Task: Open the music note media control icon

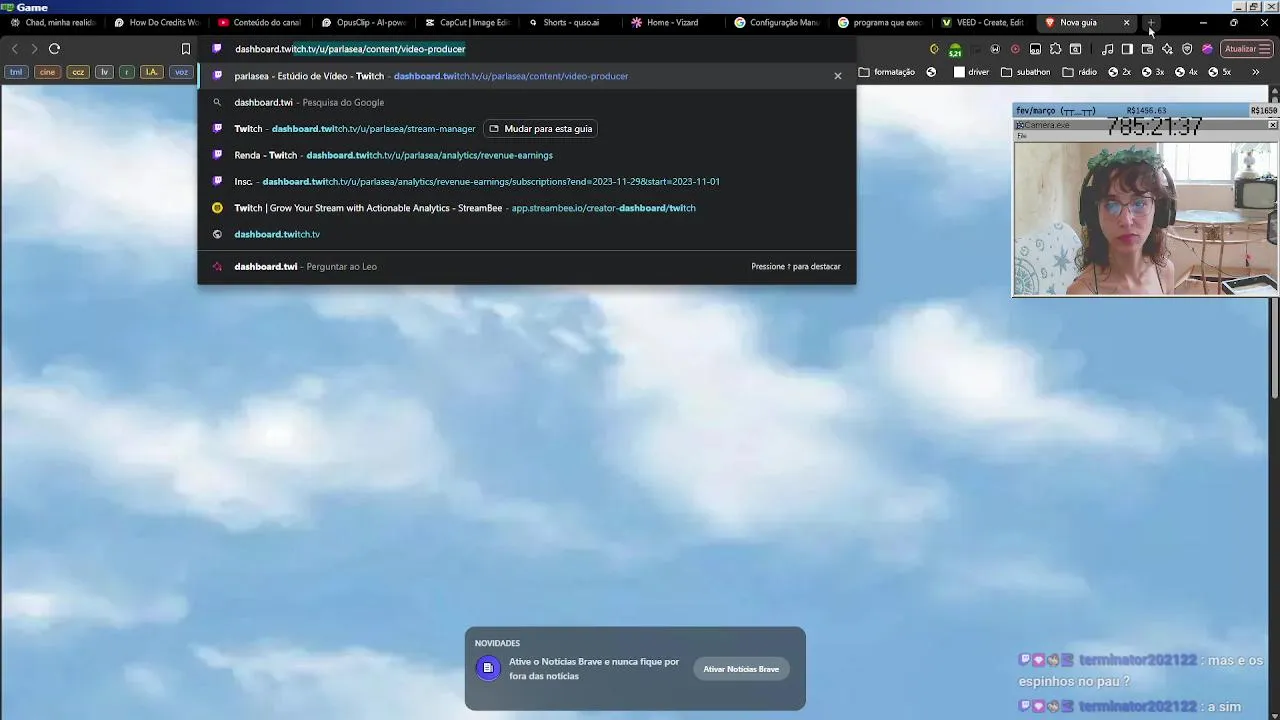Action: coord(1107,49)
